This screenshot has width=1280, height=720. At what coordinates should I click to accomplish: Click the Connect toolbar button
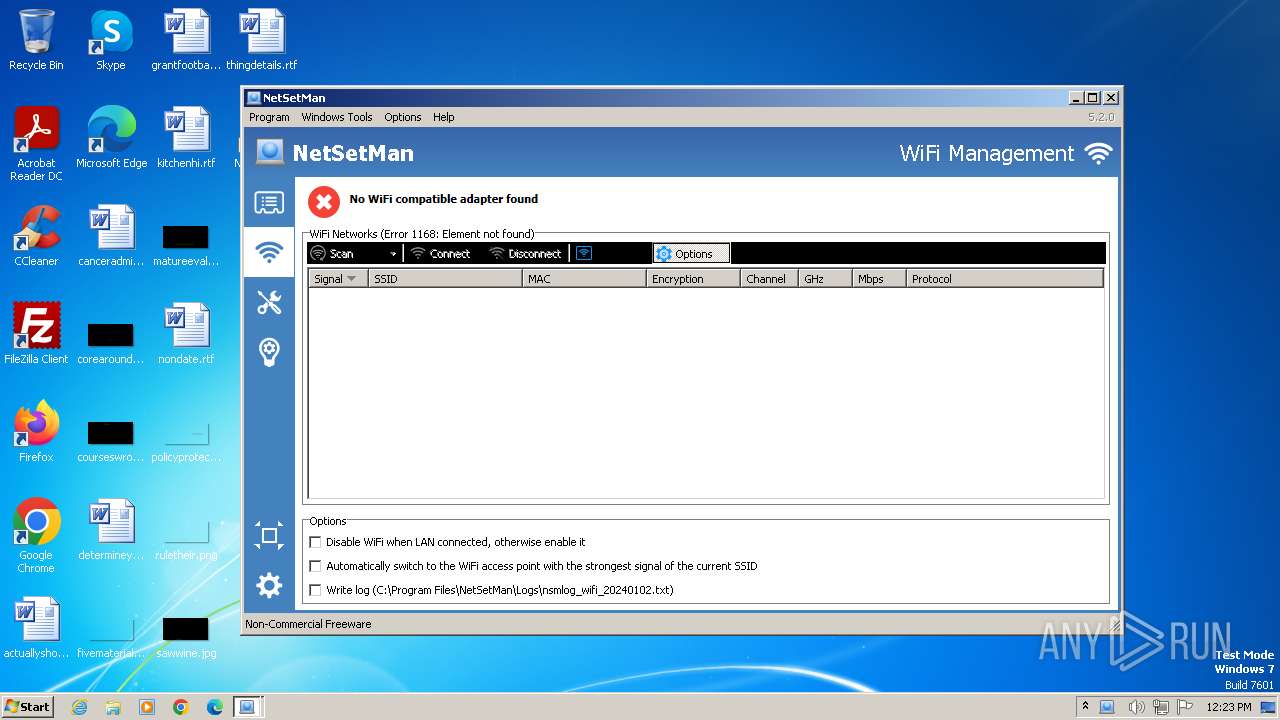[440, 253]
